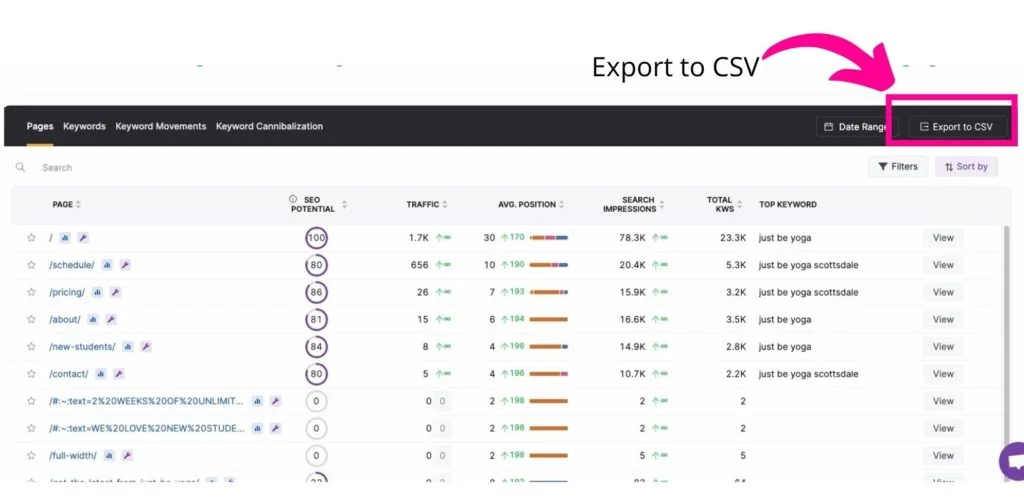Toggle the favorite star for /new-students/
1024x500 pixels.
coord(31,347)
